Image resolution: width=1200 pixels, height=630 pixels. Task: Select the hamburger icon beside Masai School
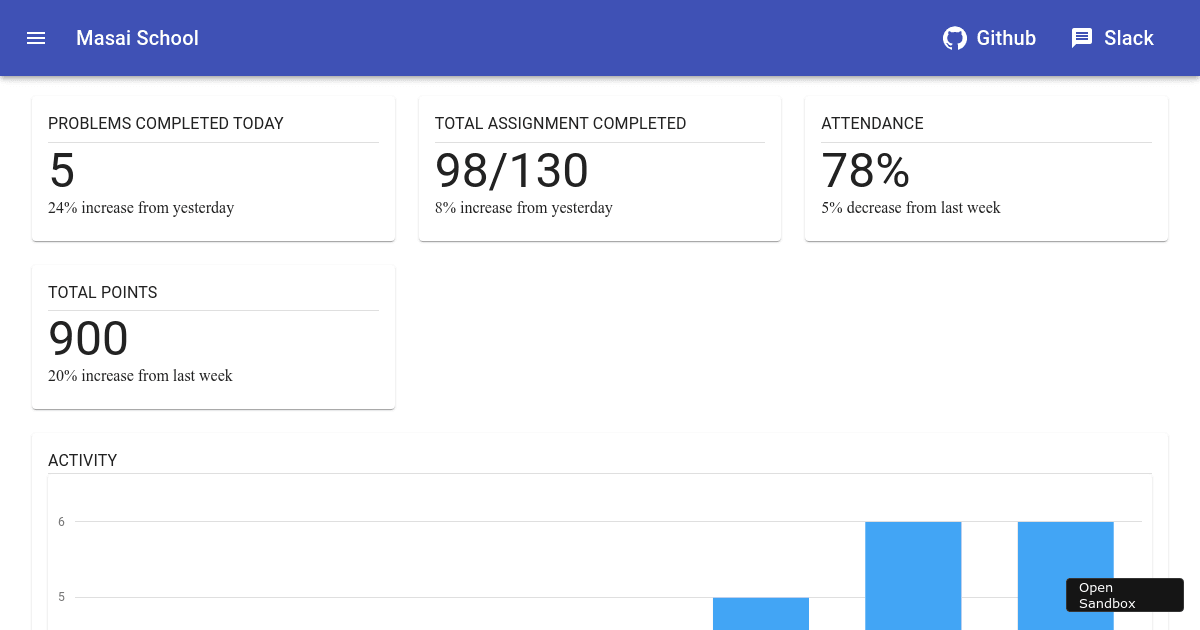point(36,38)
